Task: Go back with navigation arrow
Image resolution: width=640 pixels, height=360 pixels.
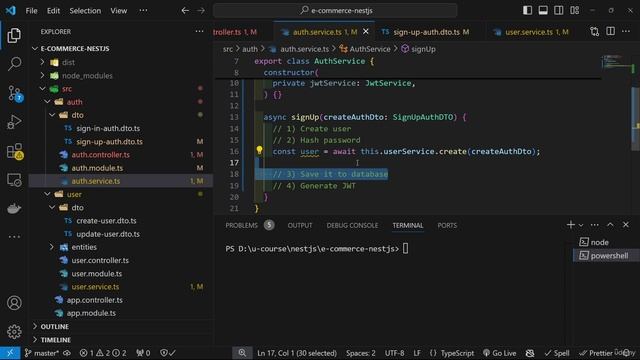Action: click(185, 11)
